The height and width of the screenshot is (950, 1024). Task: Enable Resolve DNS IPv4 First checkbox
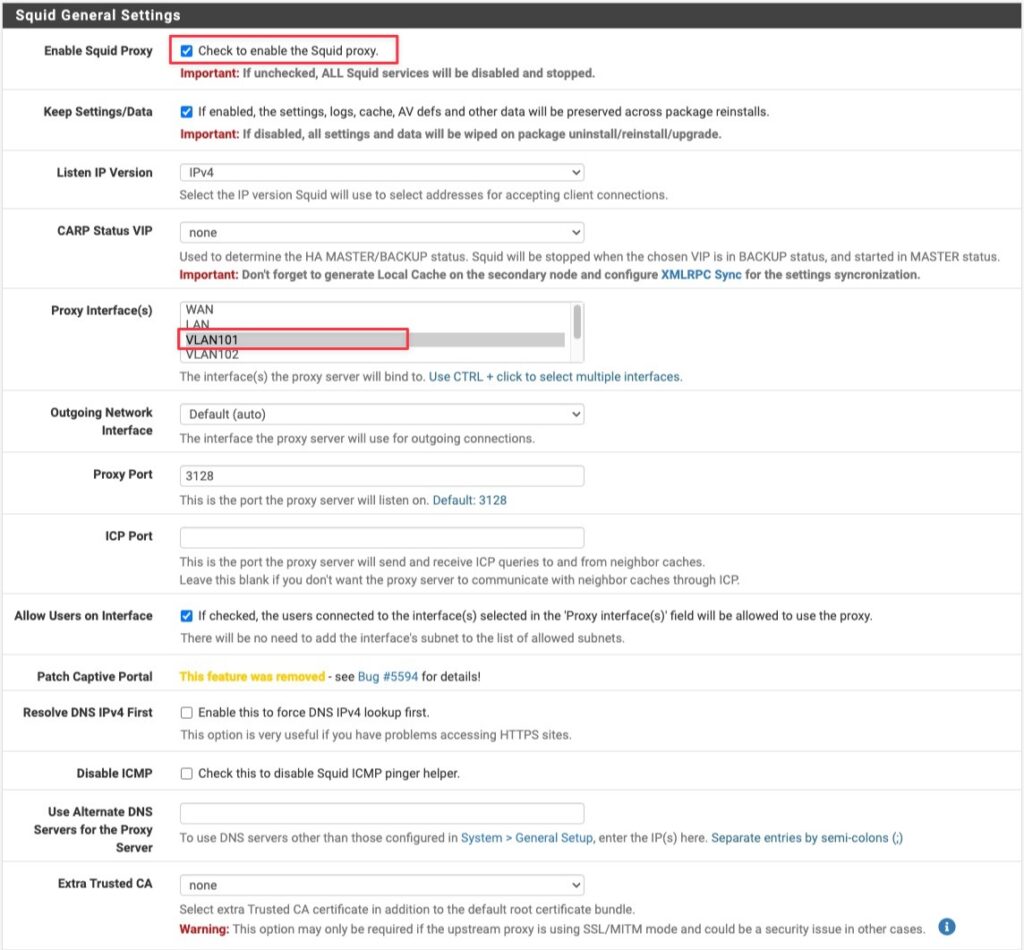(x=187, y=712)
